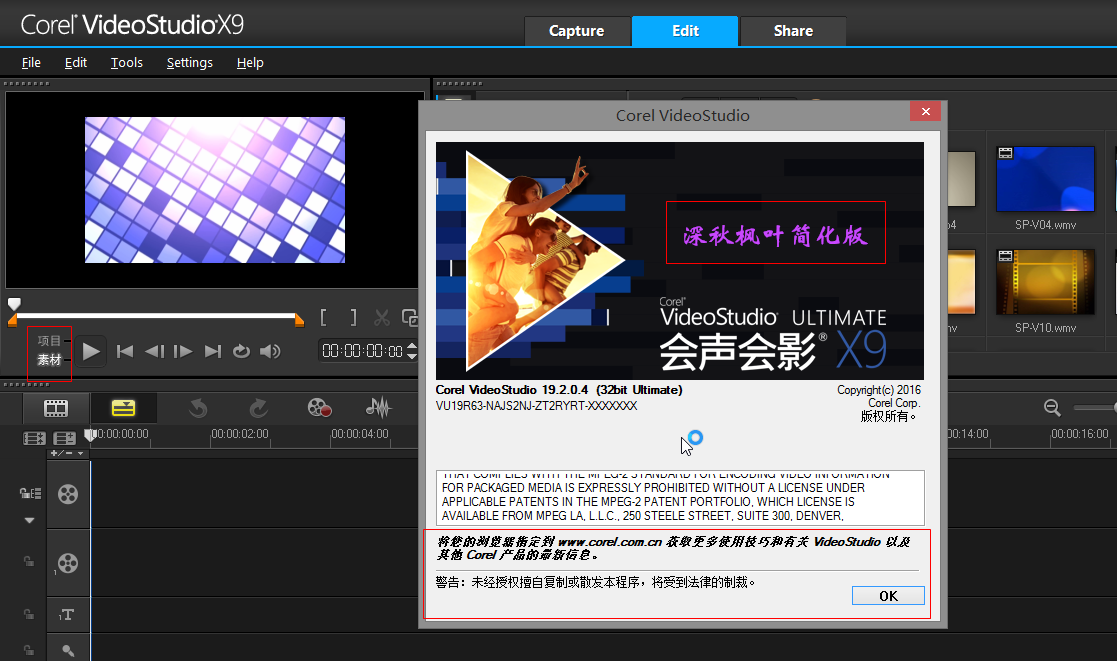Split clip with the scissors icon

tap(382, 318)
